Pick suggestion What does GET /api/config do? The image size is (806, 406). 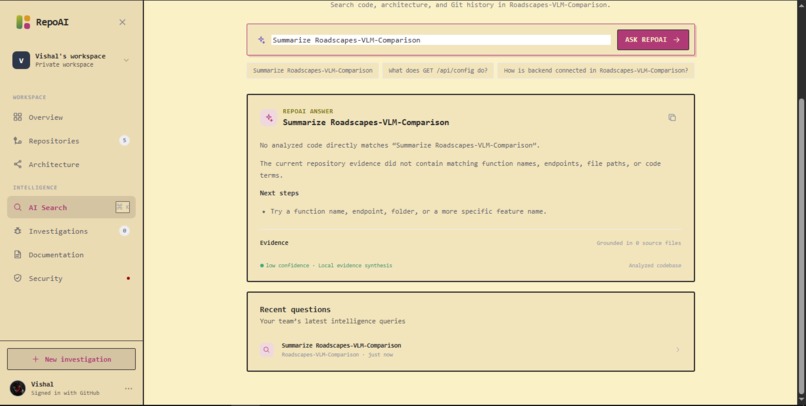click(x=438, y=70)
